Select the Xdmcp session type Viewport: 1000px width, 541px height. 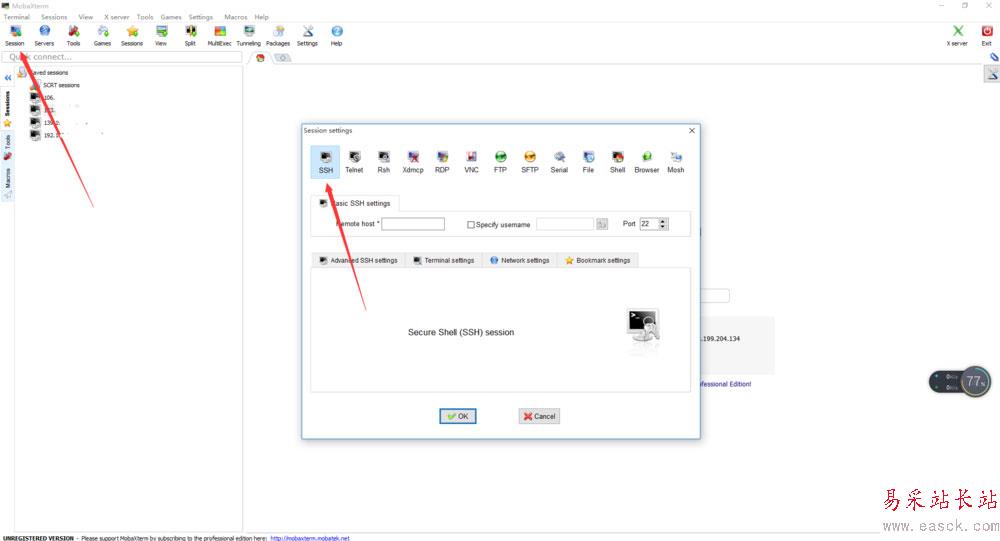click(x=413, y=162)
